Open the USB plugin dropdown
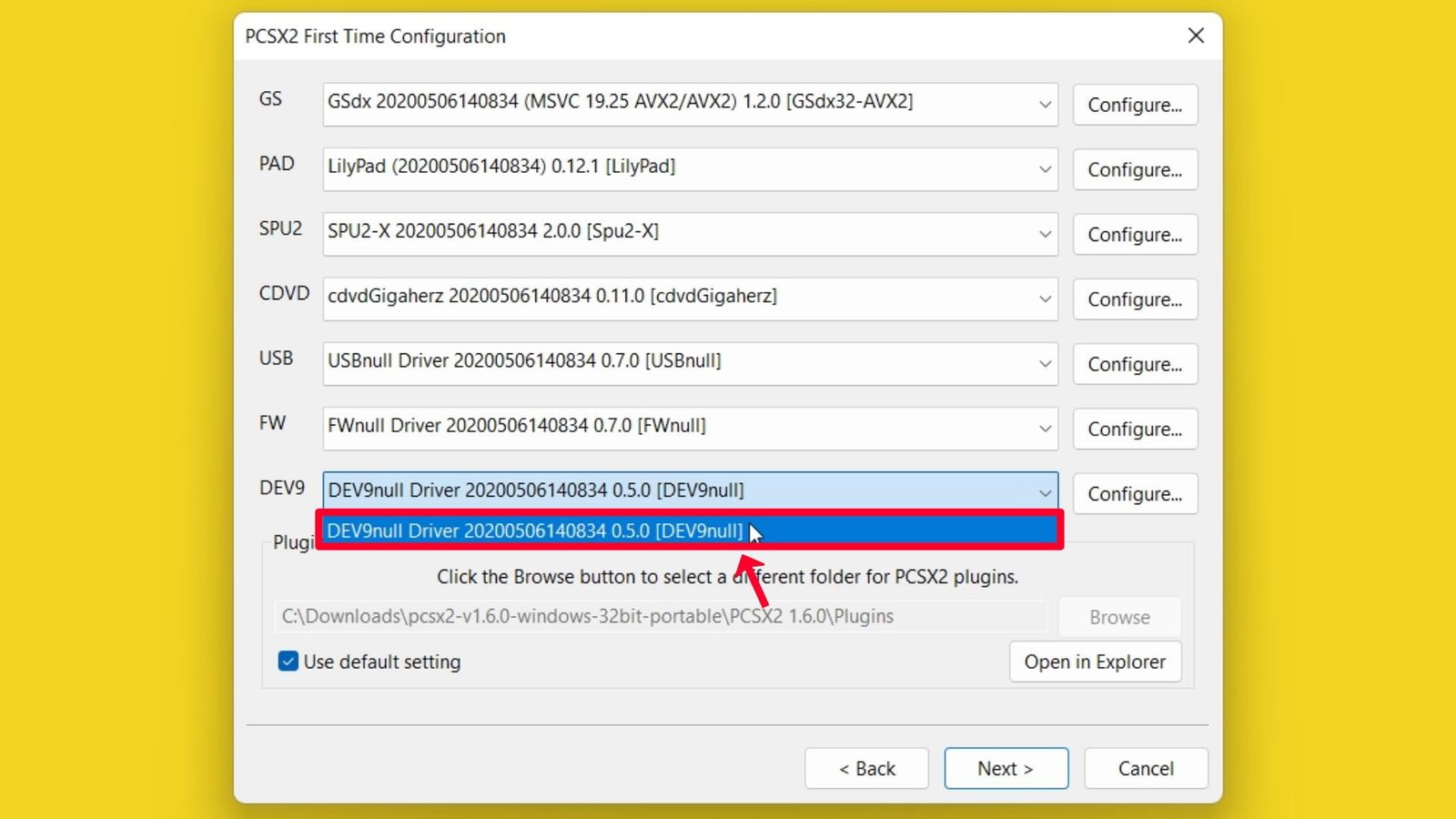The height and width of the screenshot is (819, 1456). pos(690,363)
